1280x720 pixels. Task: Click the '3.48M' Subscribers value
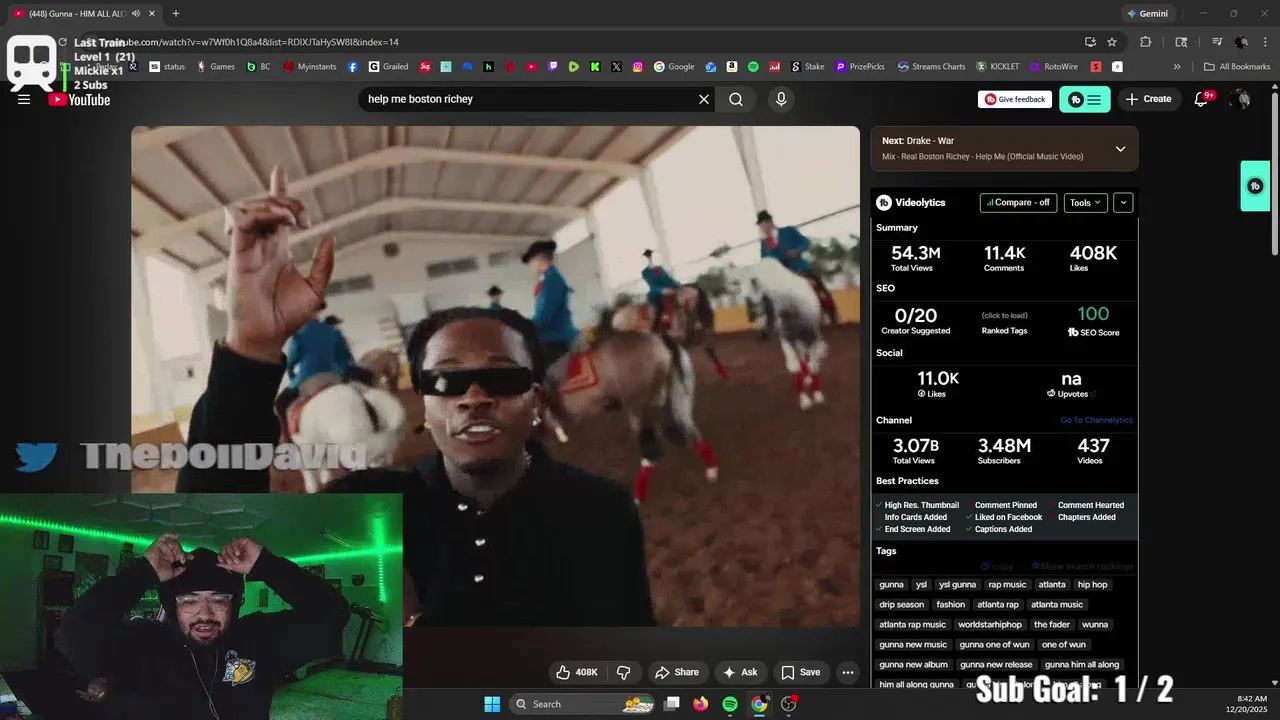click(x=1004, y=445)
